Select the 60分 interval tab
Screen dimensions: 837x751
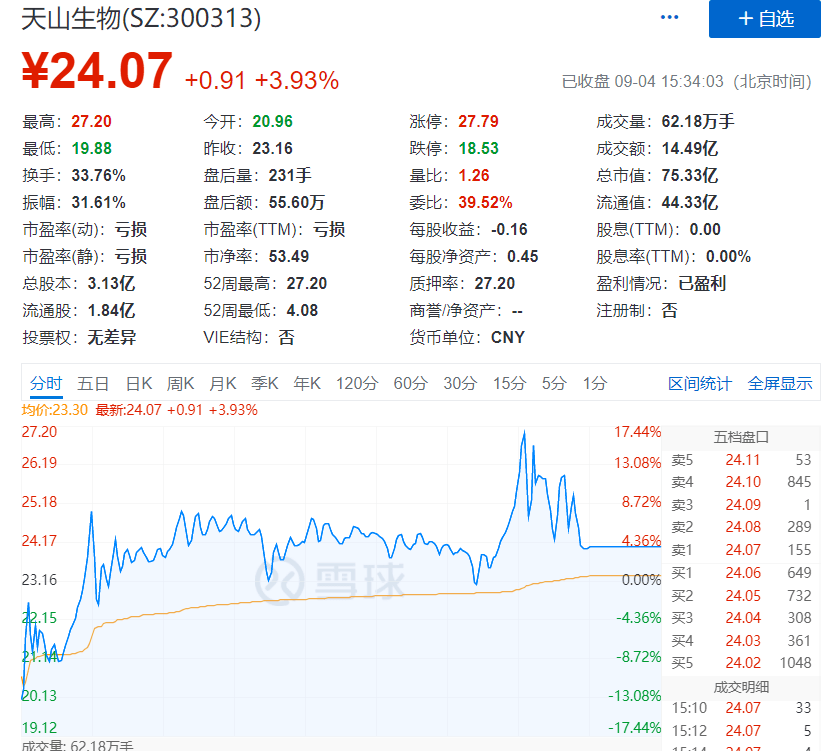coord(410,383)
